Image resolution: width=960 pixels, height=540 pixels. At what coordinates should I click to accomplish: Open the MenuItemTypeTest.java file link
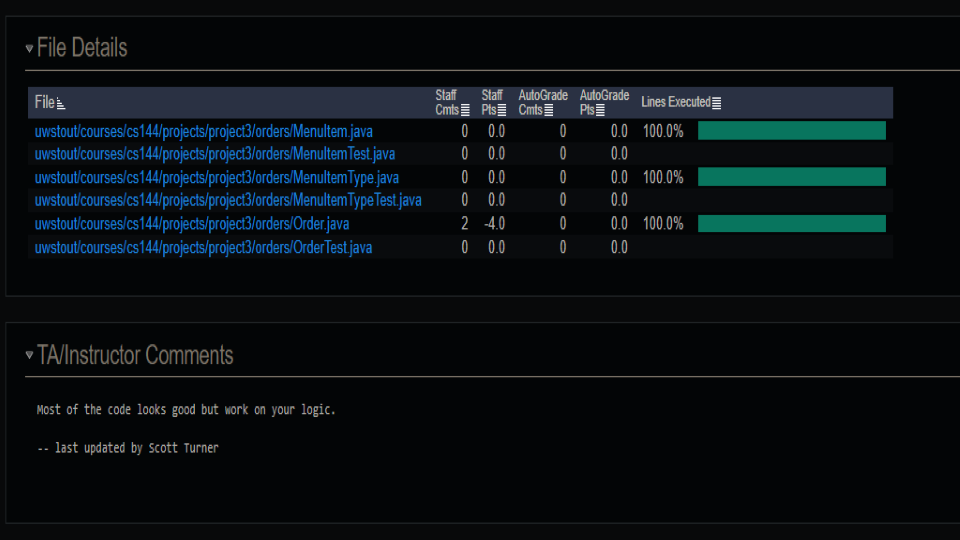click(228, 200)
